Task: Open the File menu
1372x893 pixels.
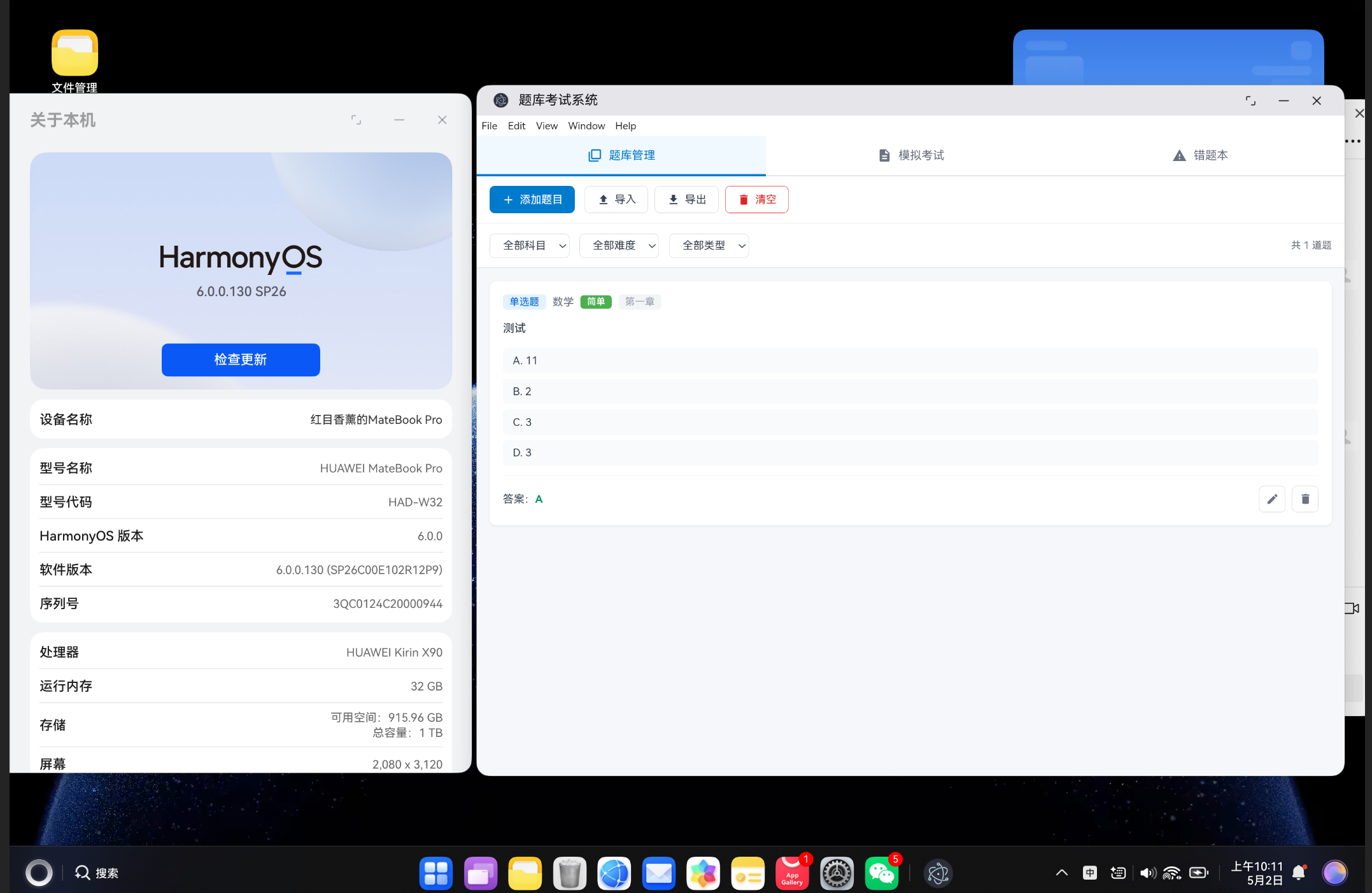Action: (490, 126)
